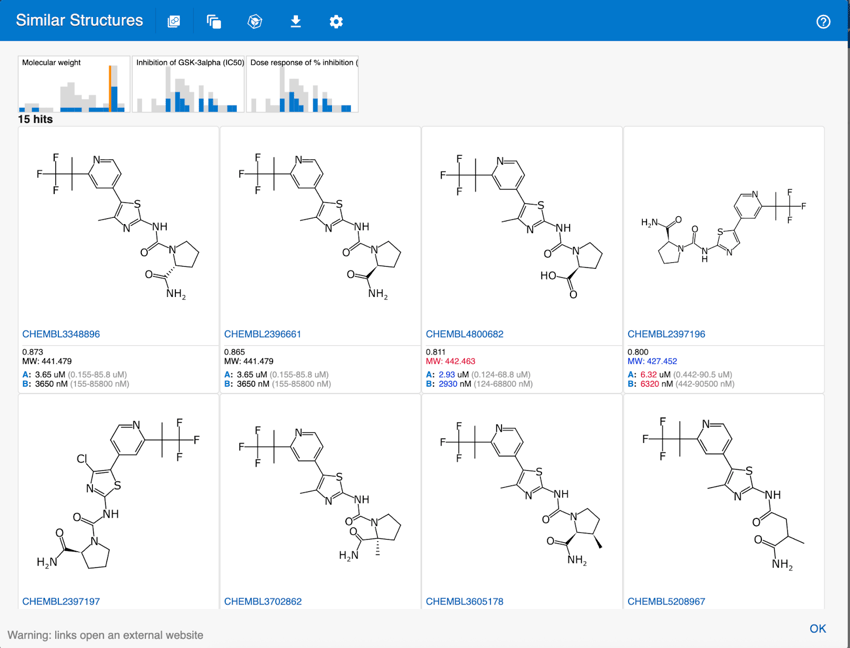Viewport: 850px width, 648px height.
Task: Go to the CHEMBL3605178 link
Action: [464, 601]
